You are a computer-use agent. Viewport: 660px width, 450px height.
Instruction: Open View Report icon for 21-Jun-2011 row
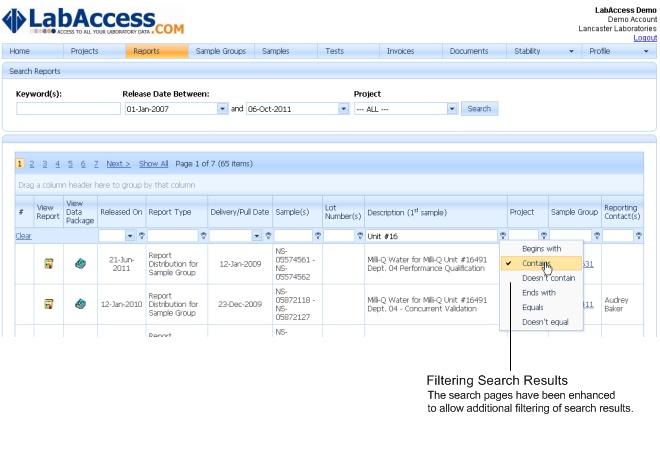coord(47,263)
